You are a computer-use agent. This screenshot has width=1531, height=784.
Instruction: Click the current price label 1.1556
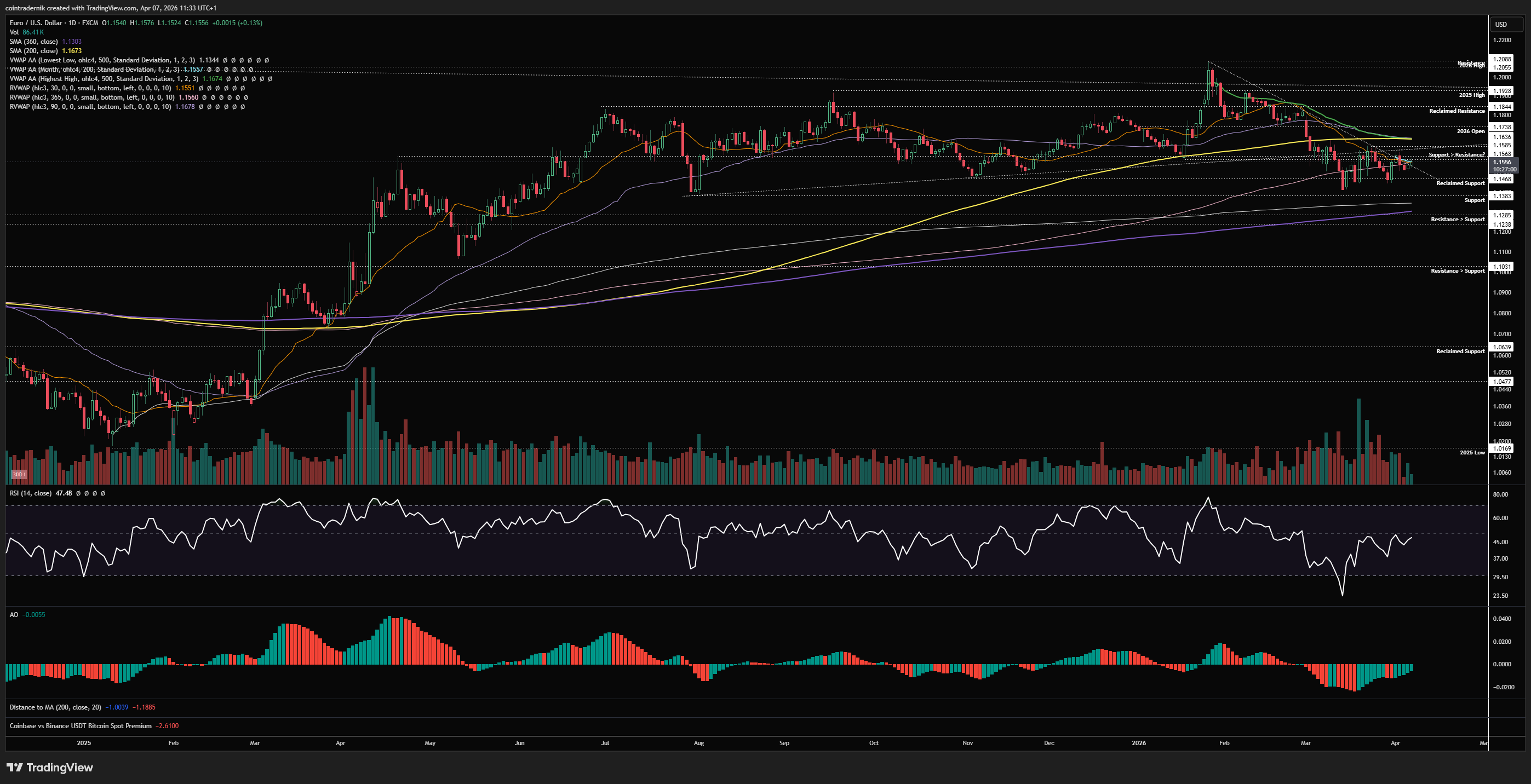pyautogui.click(x=1502, y=162)
